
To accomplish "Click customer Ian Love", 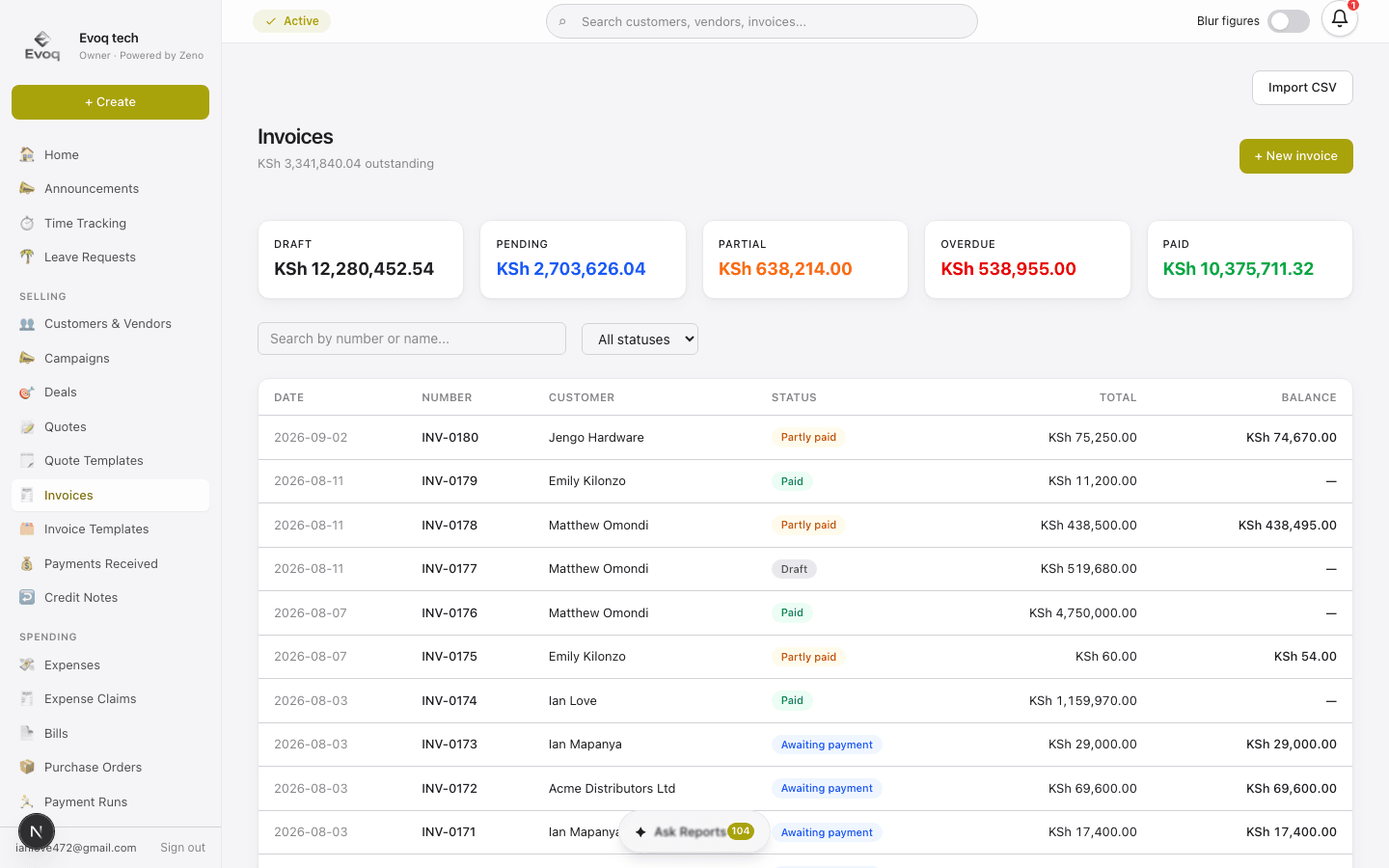I will tap(572, 701).
